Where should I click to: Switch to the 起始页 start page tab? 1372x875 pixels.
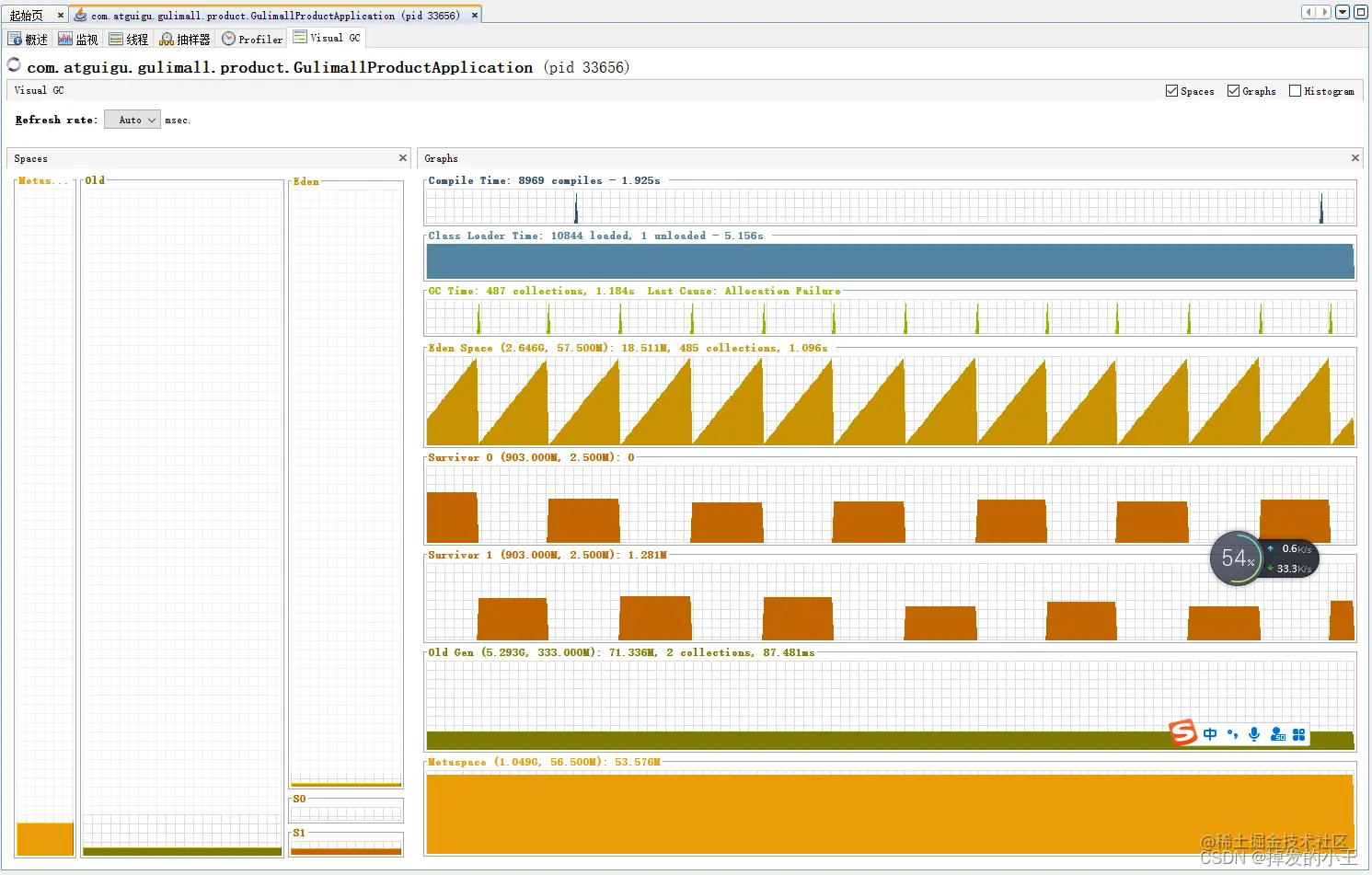[28, 15]
